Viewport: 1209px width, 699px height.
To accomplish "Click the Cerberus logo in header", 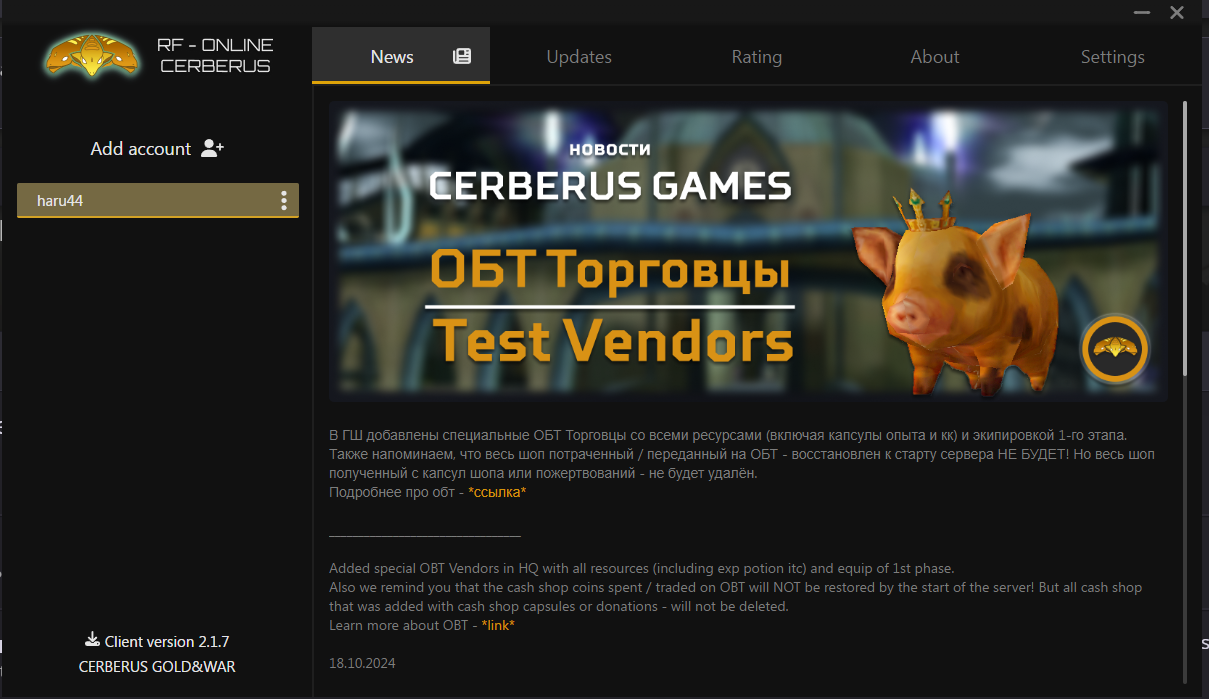I will 92,55.
